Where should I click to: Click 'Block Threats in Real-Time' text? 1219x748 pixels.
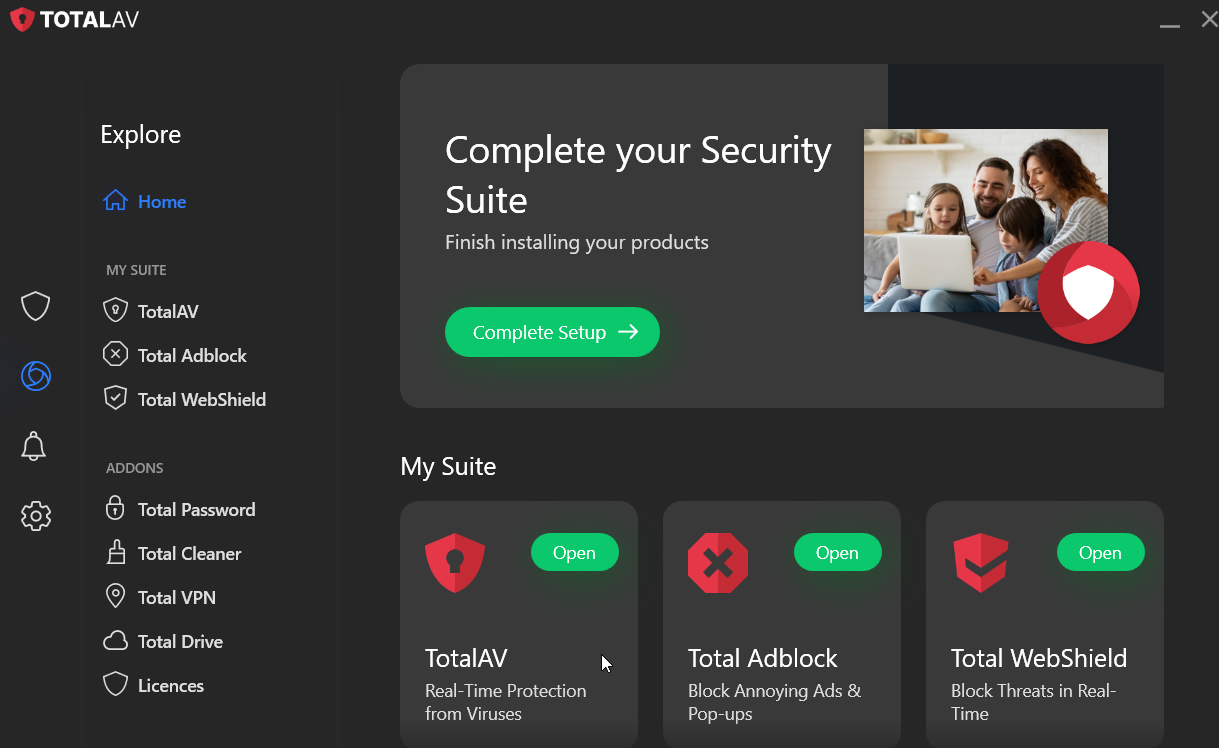click(x=1033, y=702)
